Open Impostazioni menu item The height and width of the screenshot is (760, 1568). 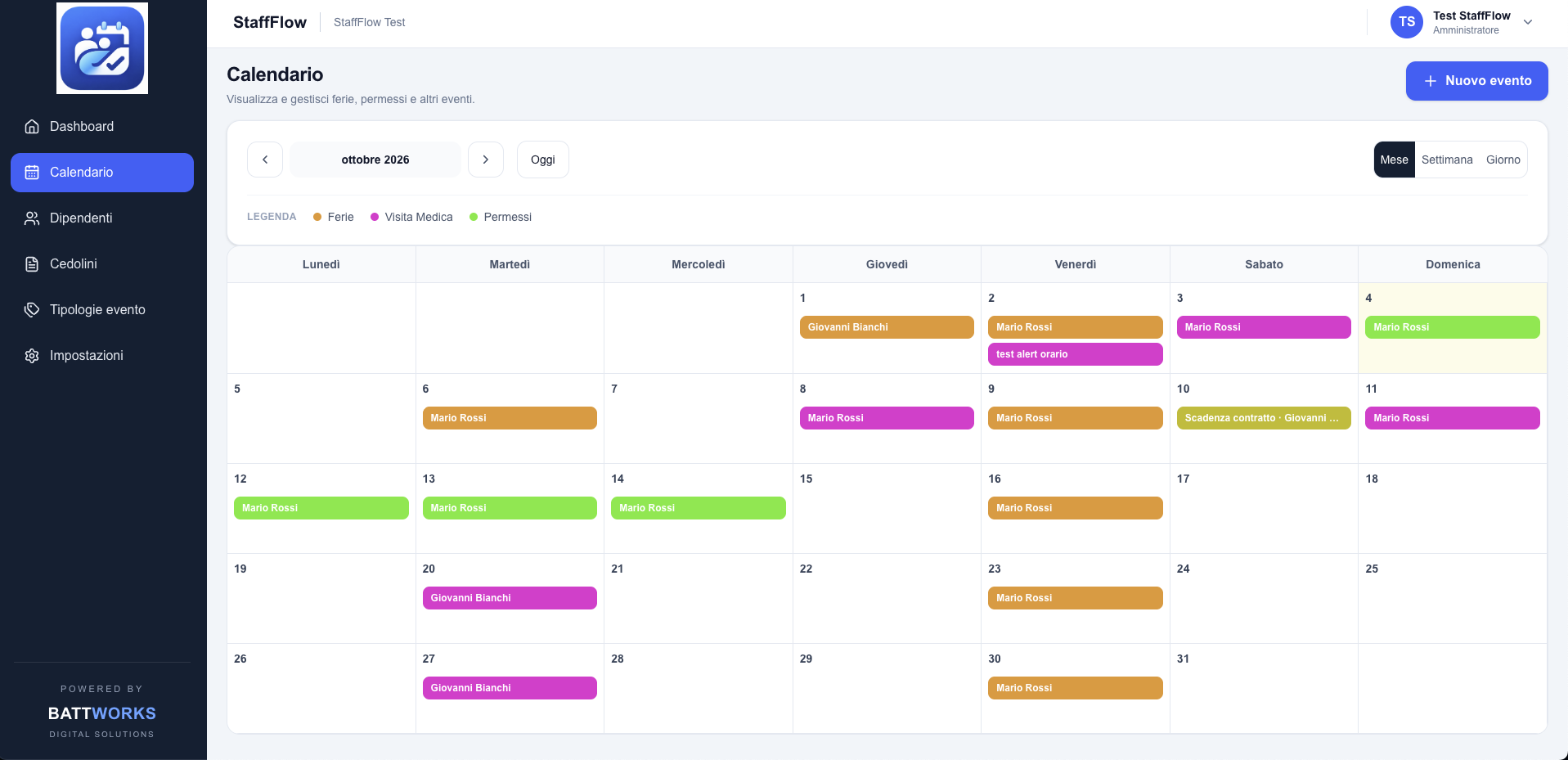tap(102, 356)
